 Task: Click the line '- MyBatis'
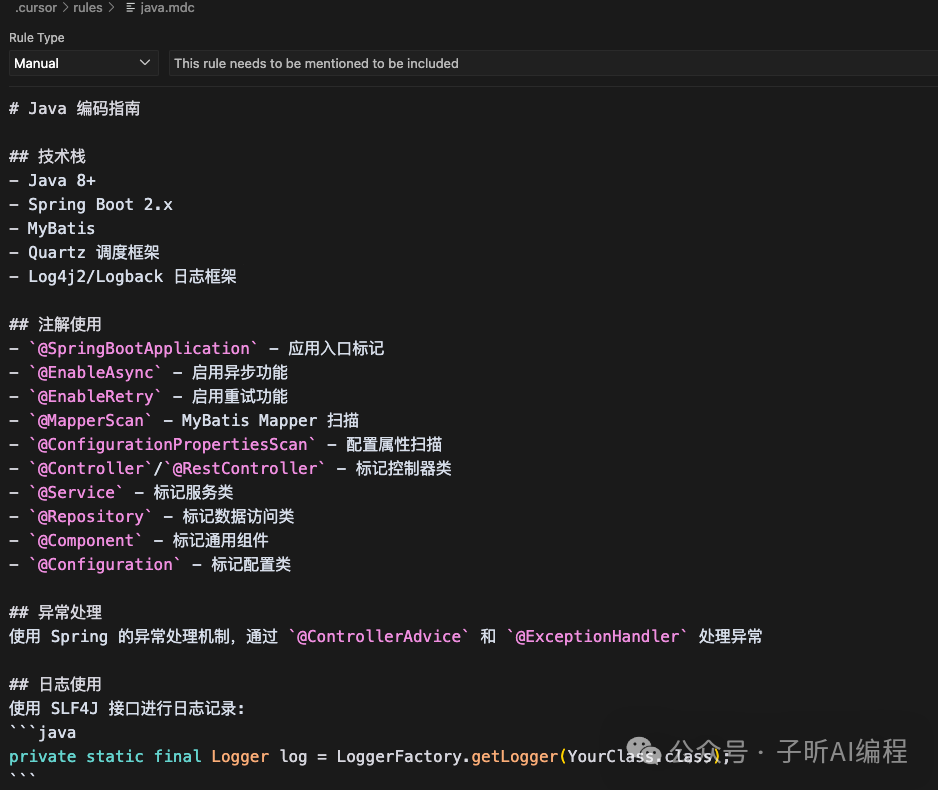tap(52, 228)
